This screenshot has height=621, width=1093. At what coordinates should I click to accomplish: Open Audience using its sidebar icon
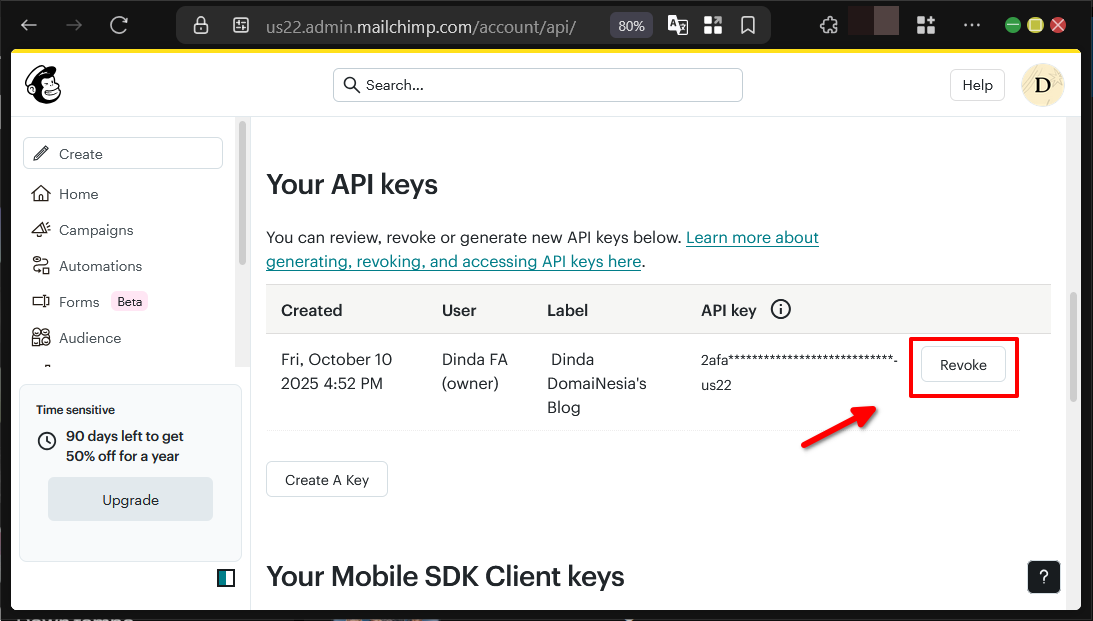pyautogui.click(x=40, y=338)
